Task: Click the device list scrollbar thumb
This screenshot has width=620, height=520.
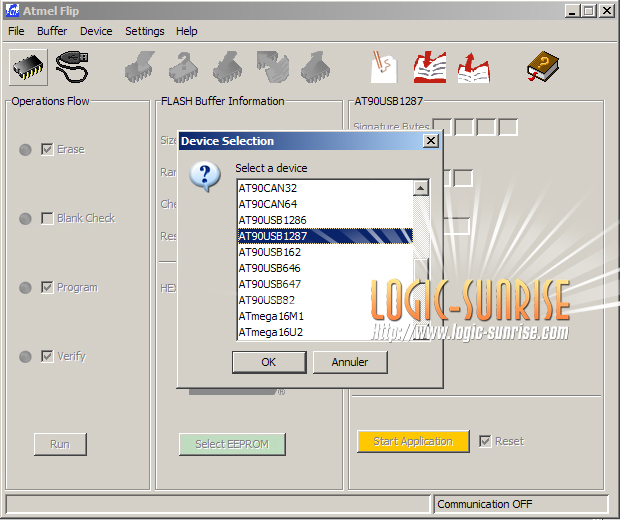Action: [421, 270]
